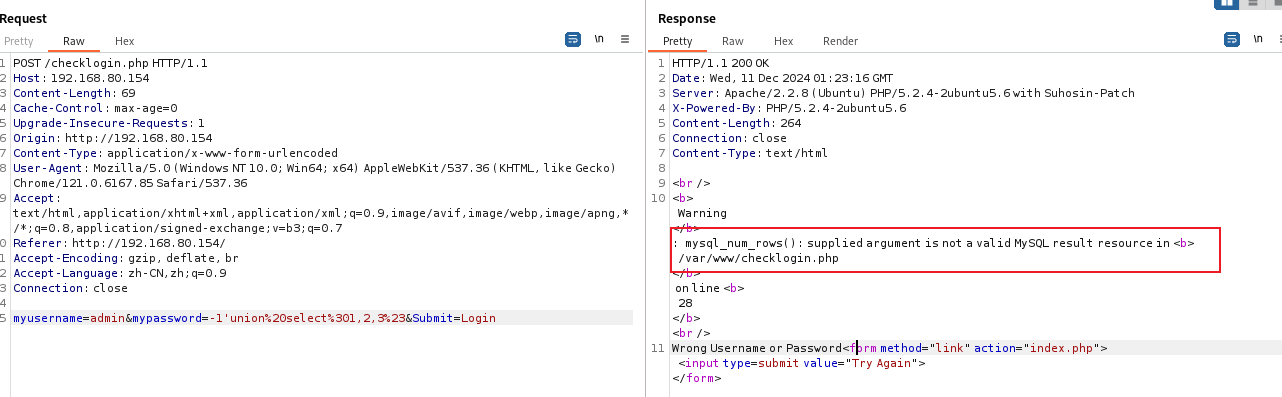Select the Response Pretty tab

[x=677, y=41]
